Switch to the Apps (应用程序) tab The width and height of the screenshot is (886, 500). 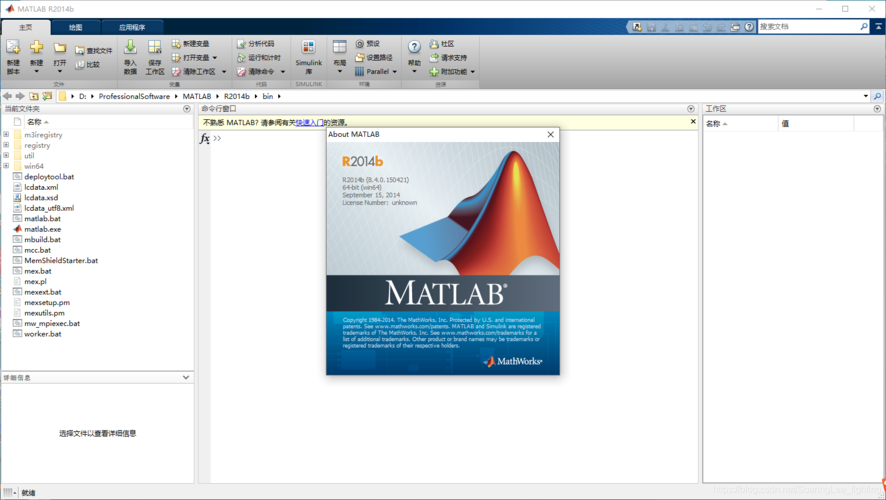point(131,27)
